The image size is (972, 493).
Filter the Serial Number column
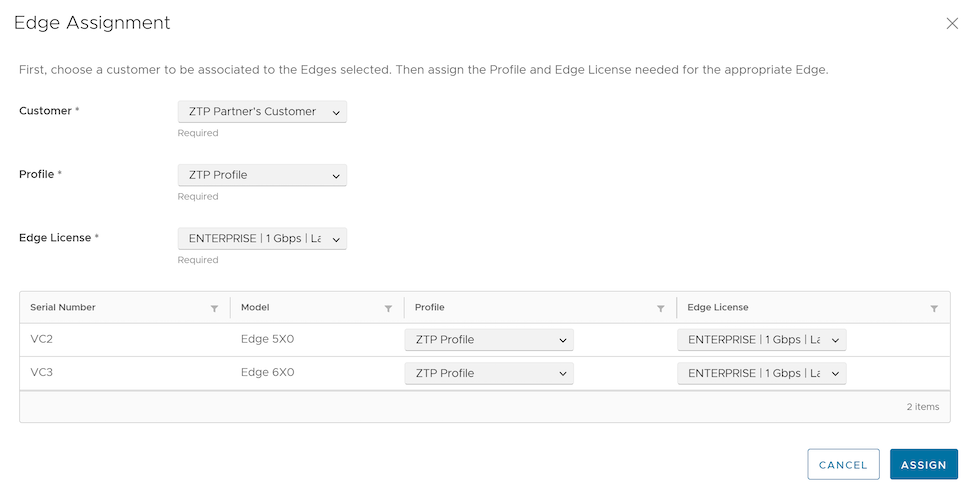click(214, 309)
